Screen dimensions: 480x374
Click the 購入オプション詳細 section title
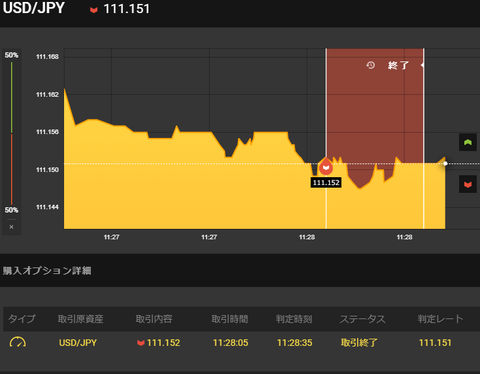pos(47,270)
